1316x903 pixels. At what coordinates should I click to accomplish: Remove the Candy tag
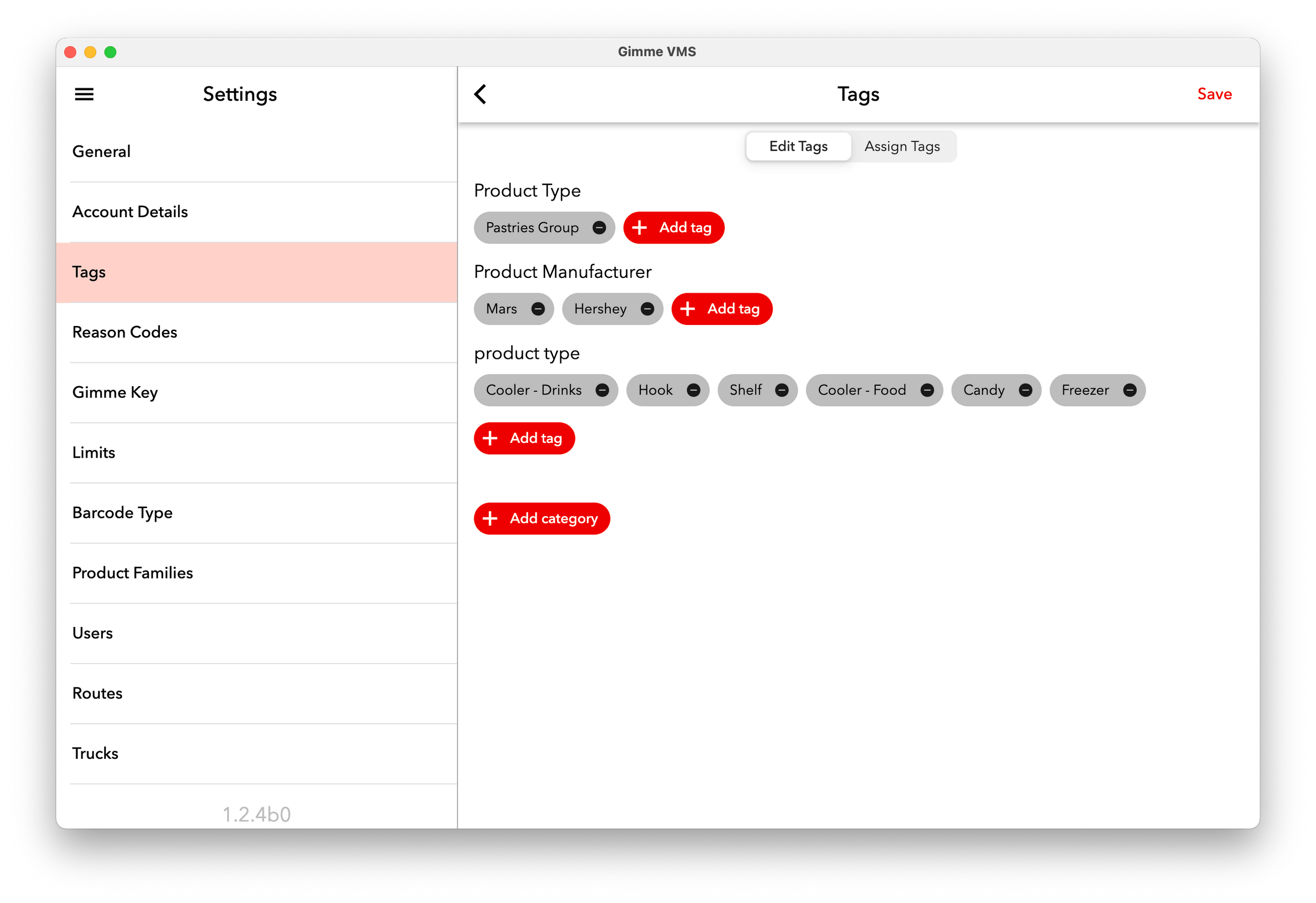click(1025, 391)
